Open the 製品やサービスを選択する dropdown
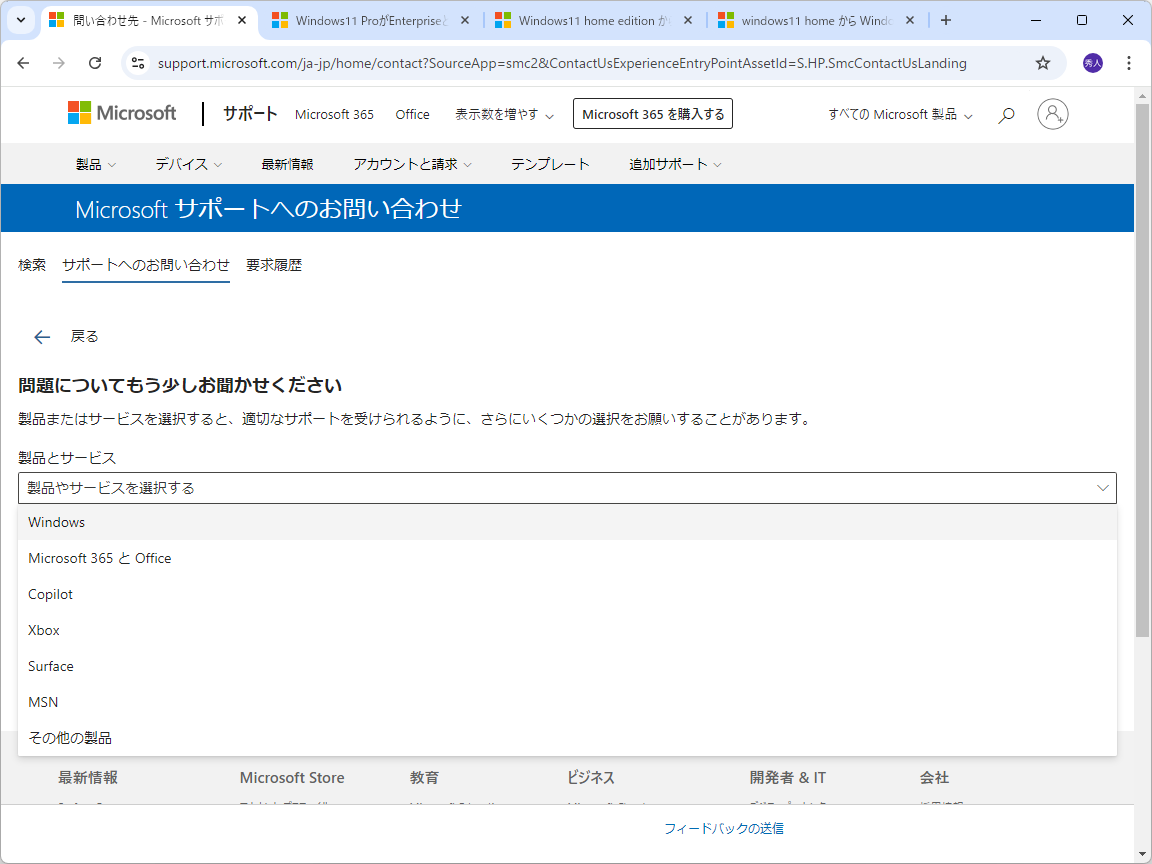The width and height of the screenshot is (1152, 864). 566,488
